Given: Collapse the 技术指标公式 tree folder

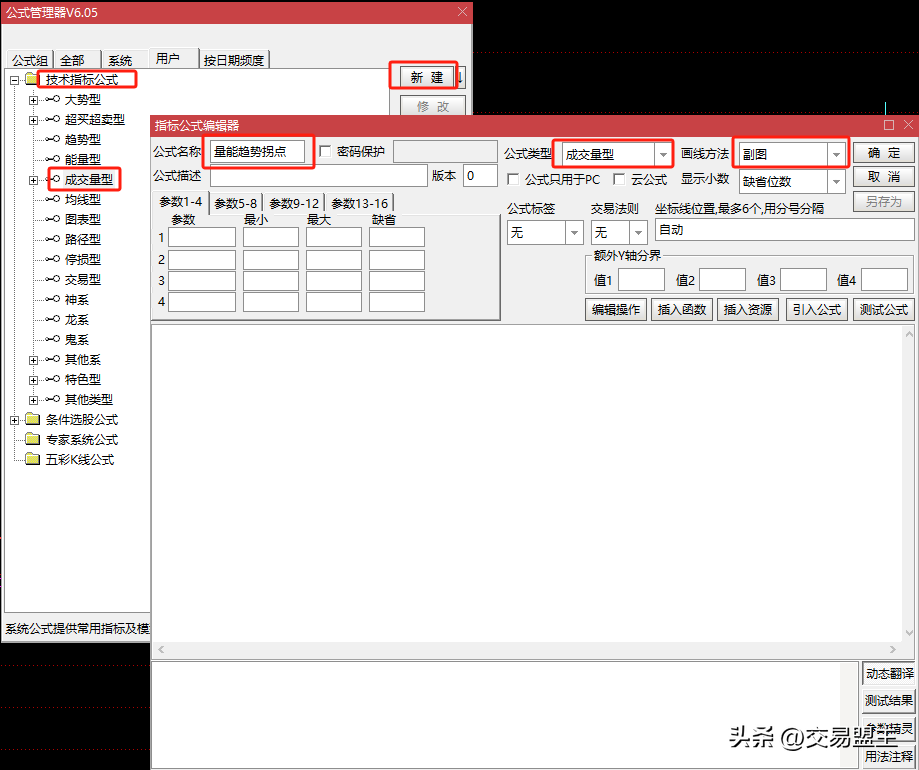Looking at the screenshot, I should point(15,80).
